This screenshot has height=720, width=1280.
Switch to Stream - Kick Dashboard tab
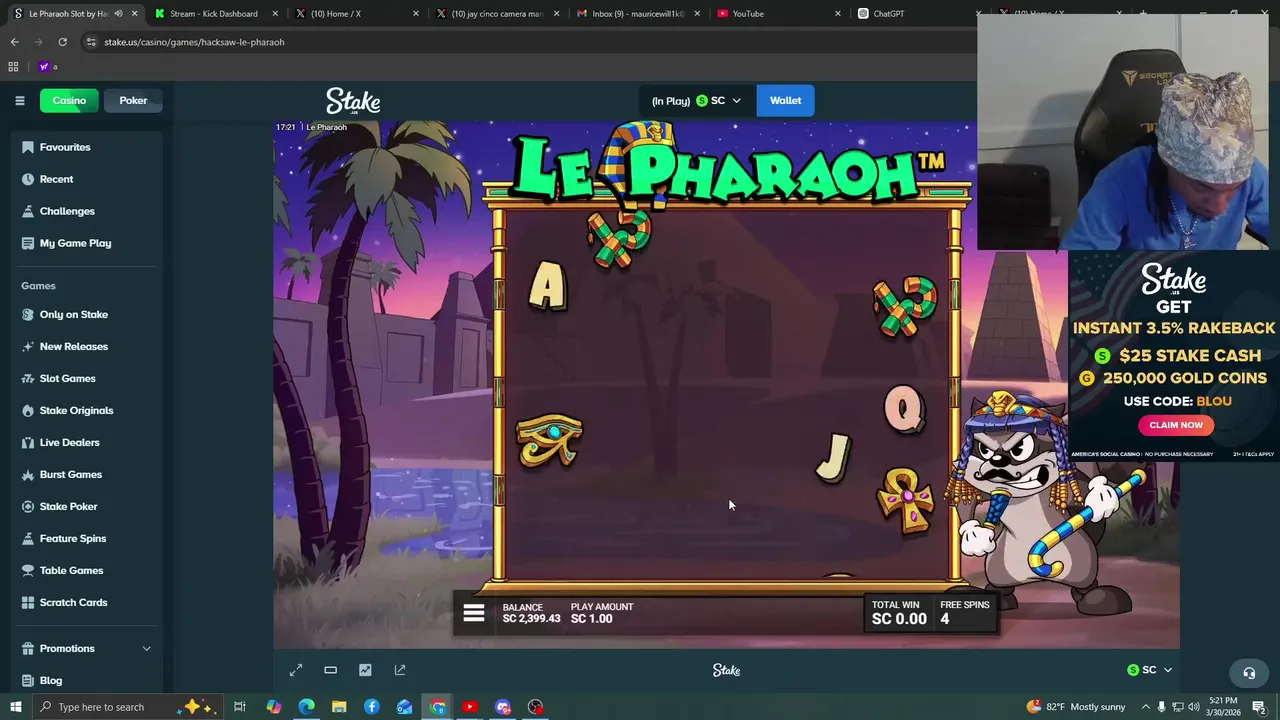(213, 14)
